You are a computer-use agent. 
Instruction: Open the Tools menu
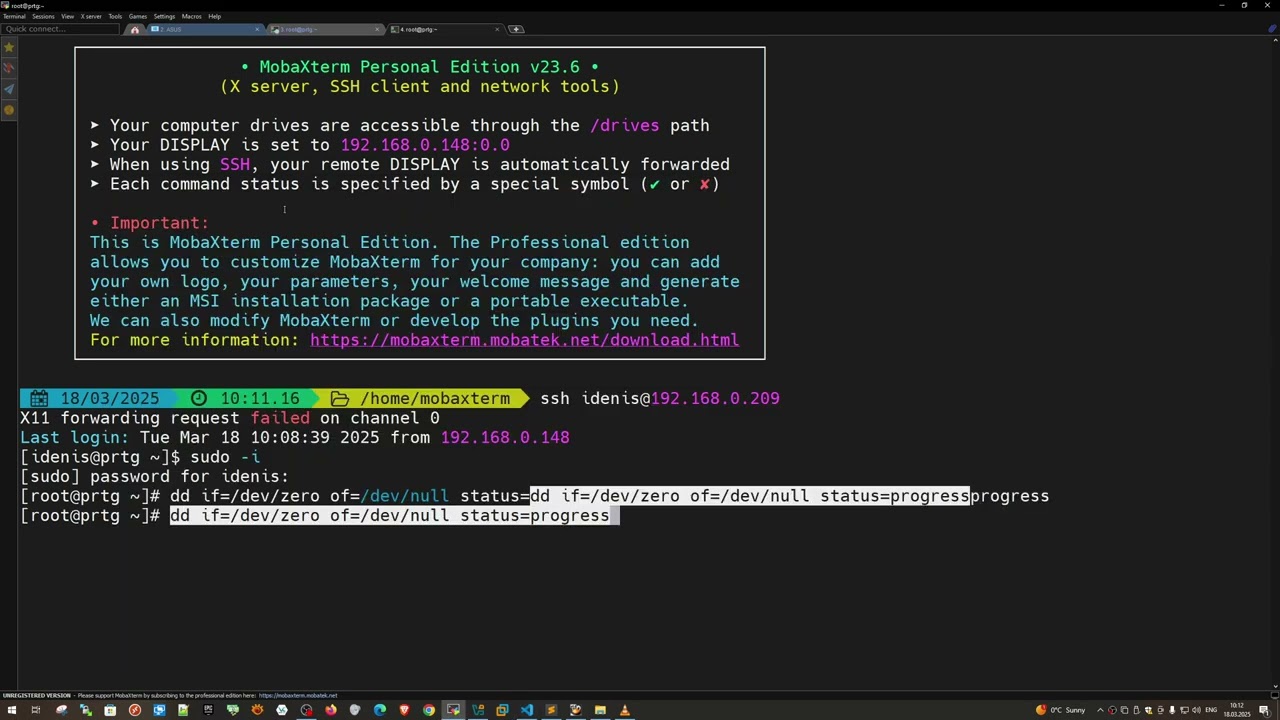[115, 16]
